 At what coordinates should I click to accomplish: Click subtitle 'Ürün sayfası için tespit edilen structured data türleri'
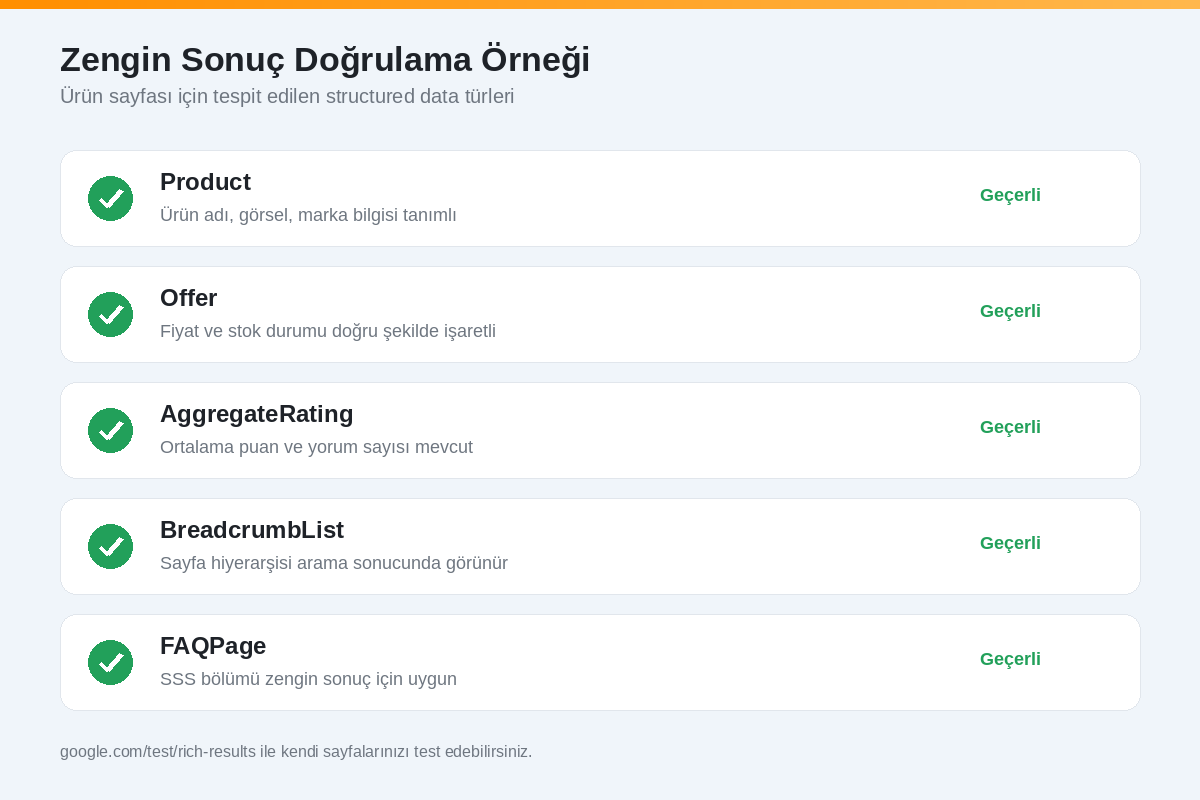[x=287, y=97]
